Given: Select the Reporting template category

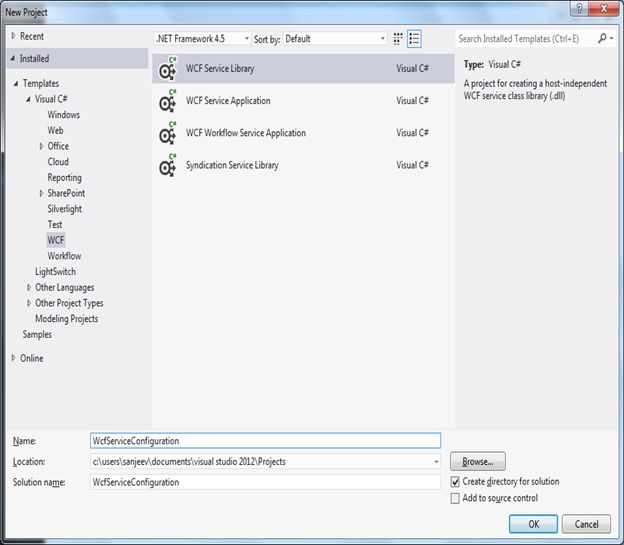Looking at the screenshot, I should [x=64, y=178].
